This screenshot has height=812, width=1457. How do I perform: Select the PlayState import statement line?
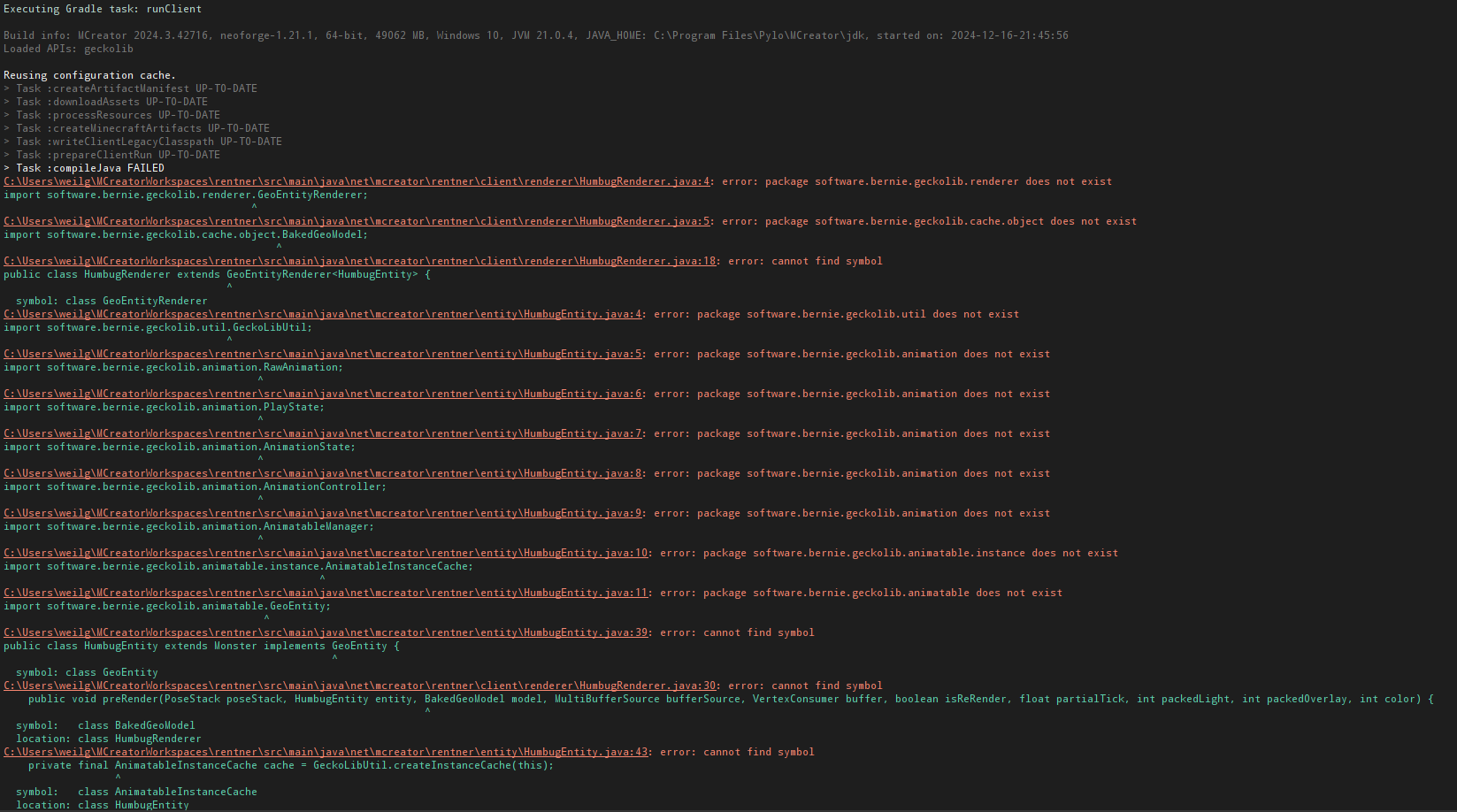[164, 407]
